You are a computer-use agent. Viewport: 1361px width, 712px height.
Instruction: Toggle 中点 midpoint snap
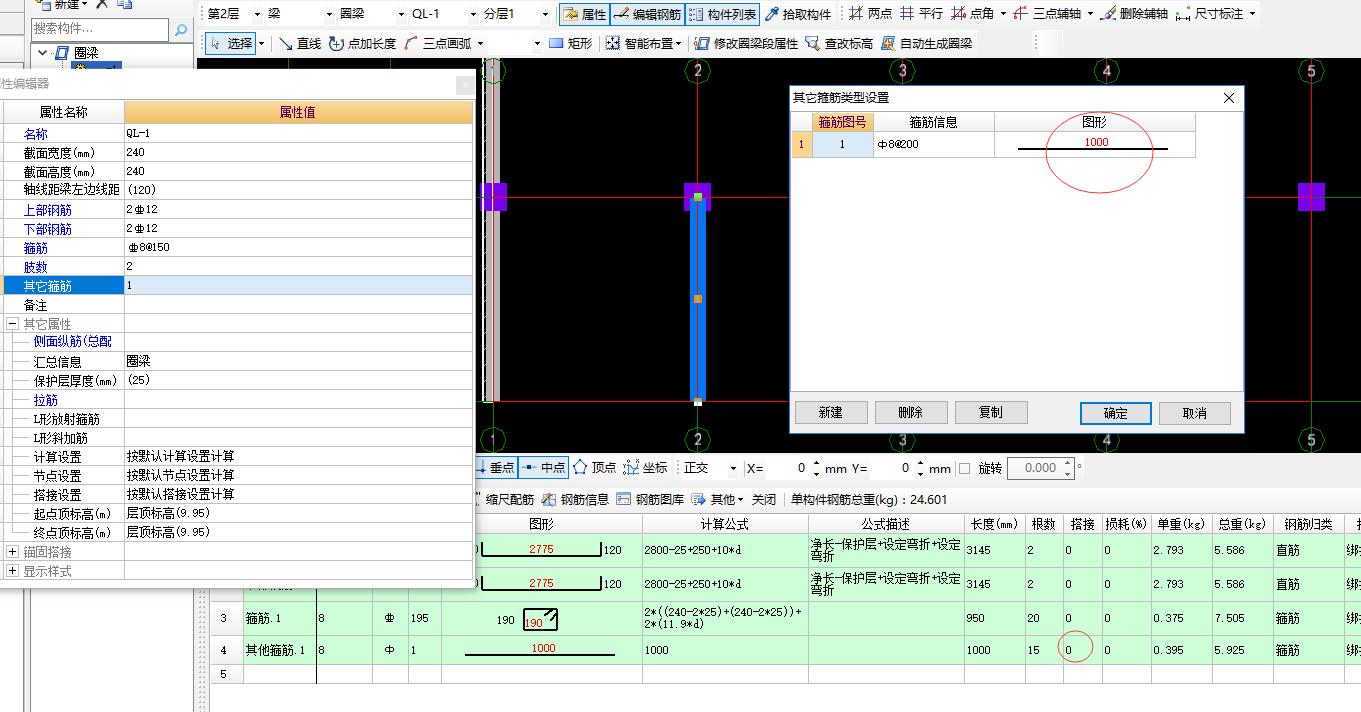[x=545, y=467]
